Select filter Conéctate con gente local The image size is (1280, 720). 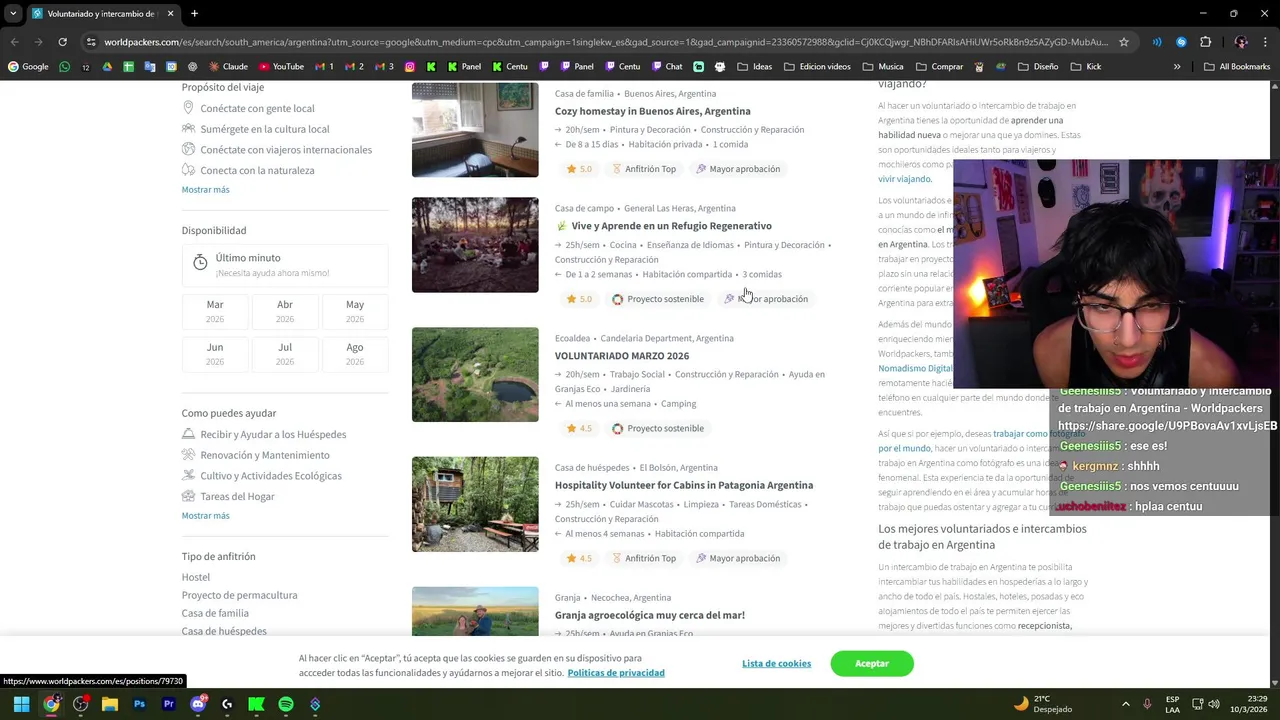[x=248, y=108]
